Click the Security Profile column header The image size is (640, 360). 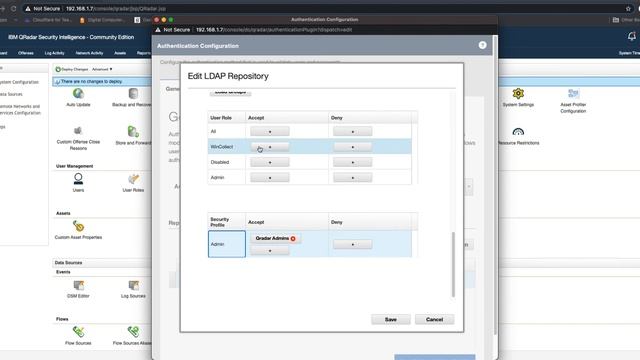[x=227, y=222]
